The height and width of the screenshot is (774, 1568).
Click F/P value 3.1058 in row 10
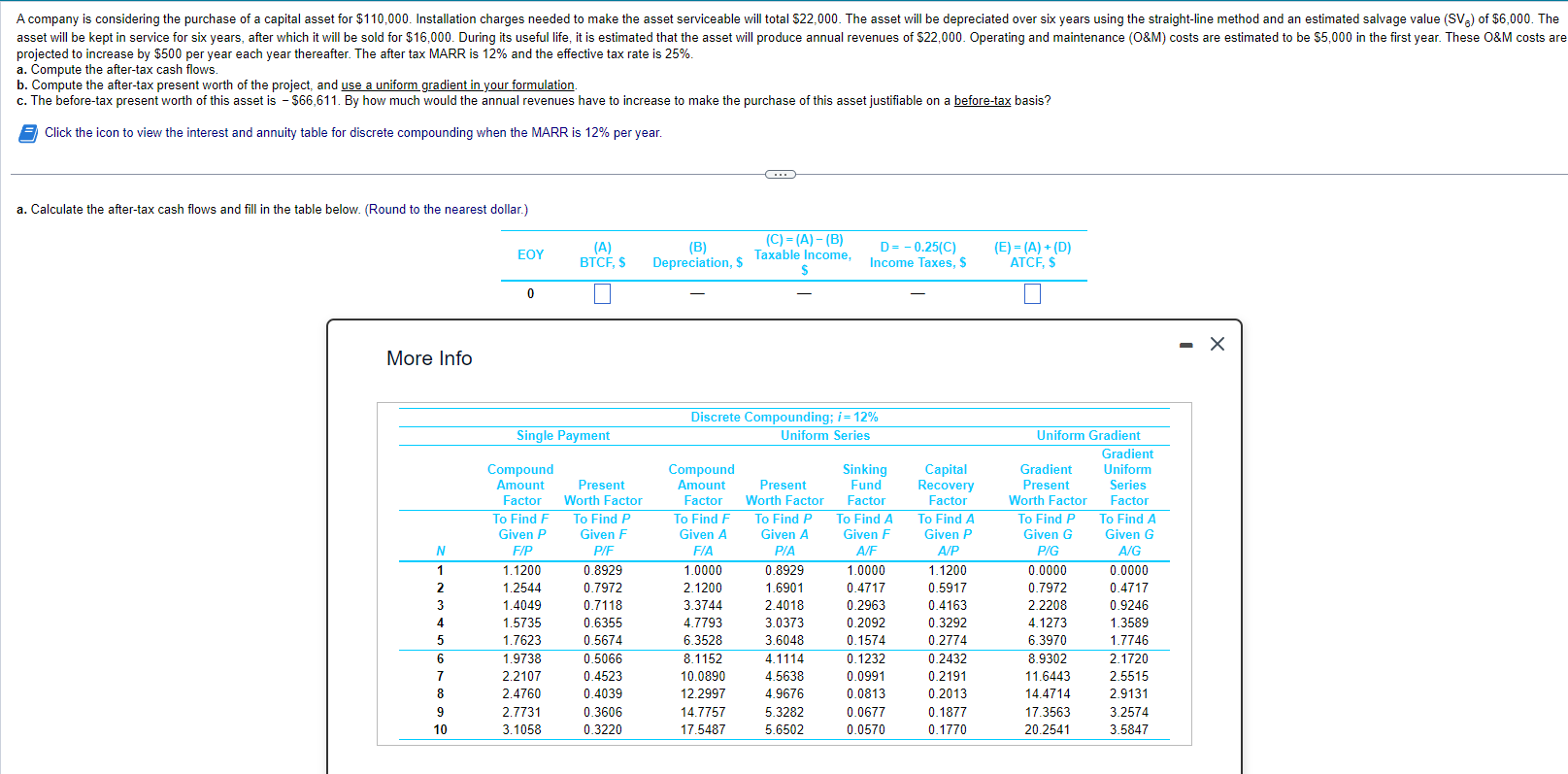522,729
